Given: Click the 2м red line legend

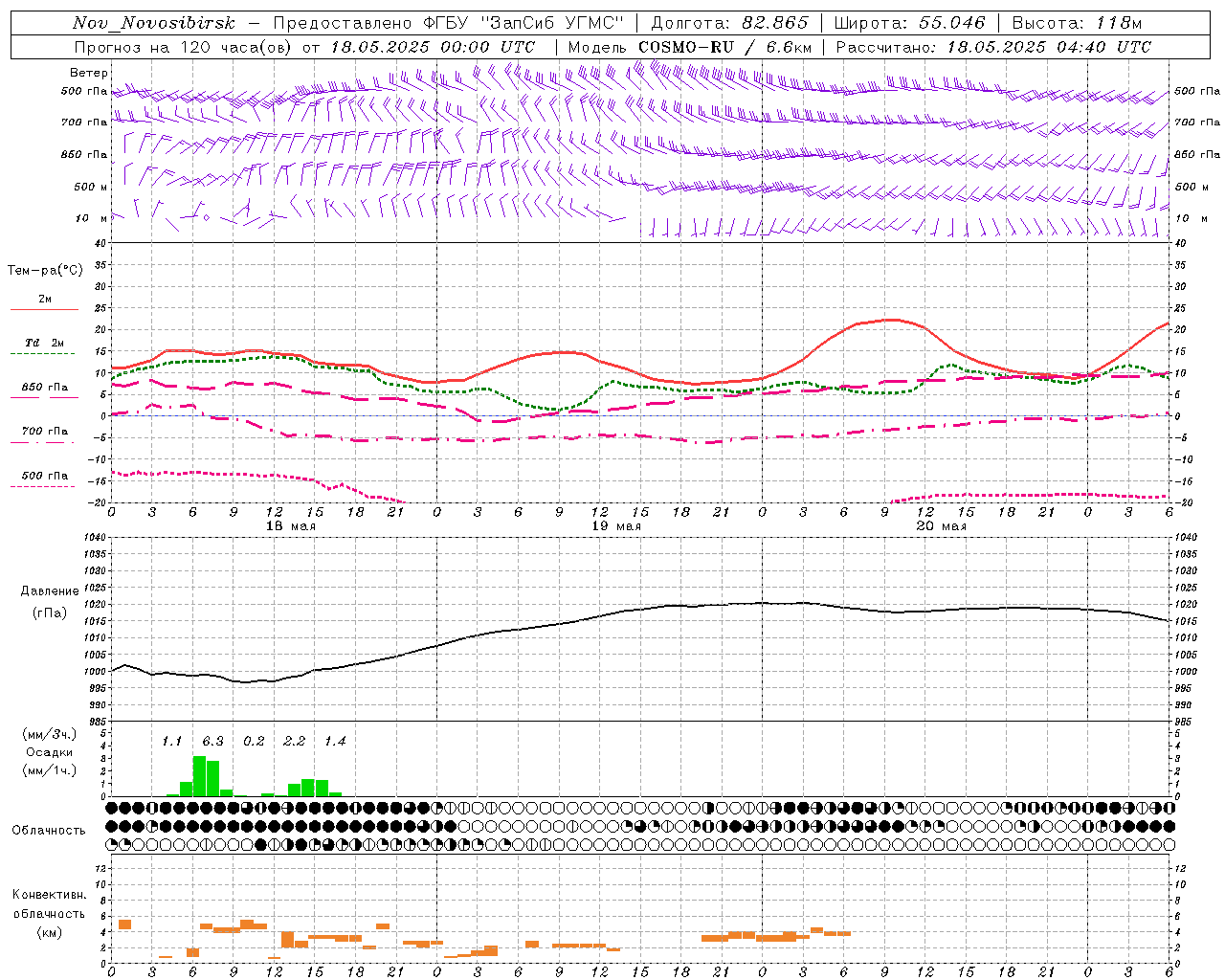Looking at the screenshot, I should point(44,302).
